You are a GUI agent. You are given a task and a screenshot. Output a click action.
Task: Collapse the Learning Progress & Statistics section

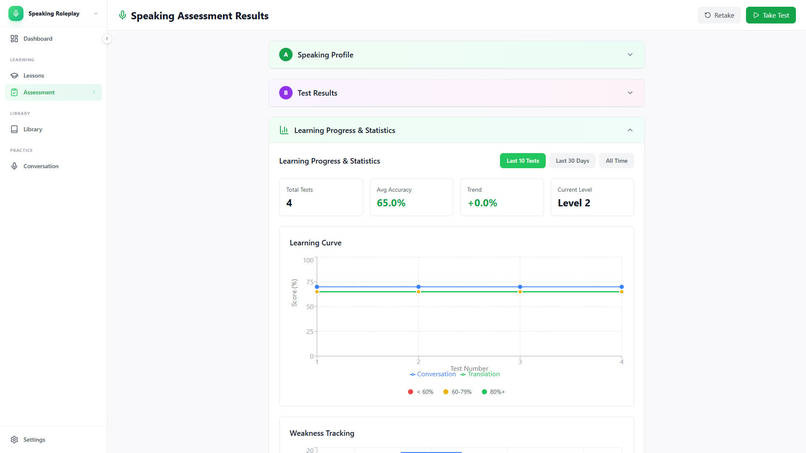tap(630, 130)
